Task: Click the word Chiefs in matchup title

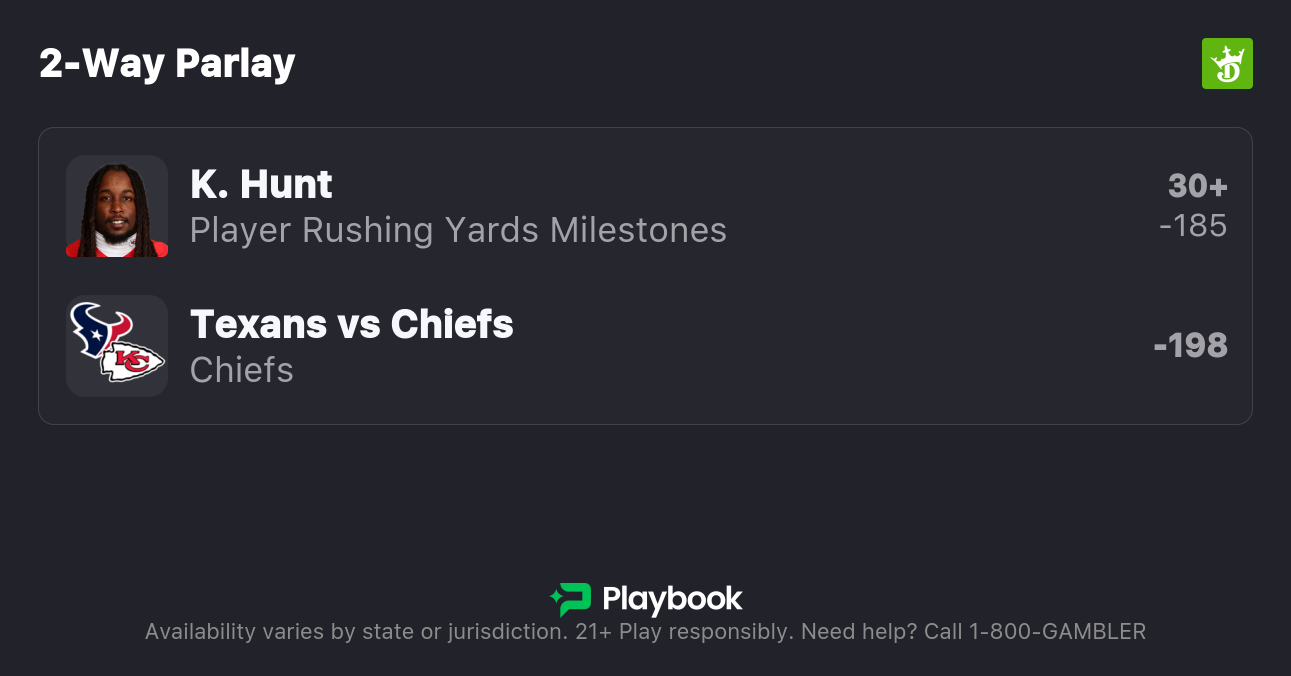Action: point(452,324)
